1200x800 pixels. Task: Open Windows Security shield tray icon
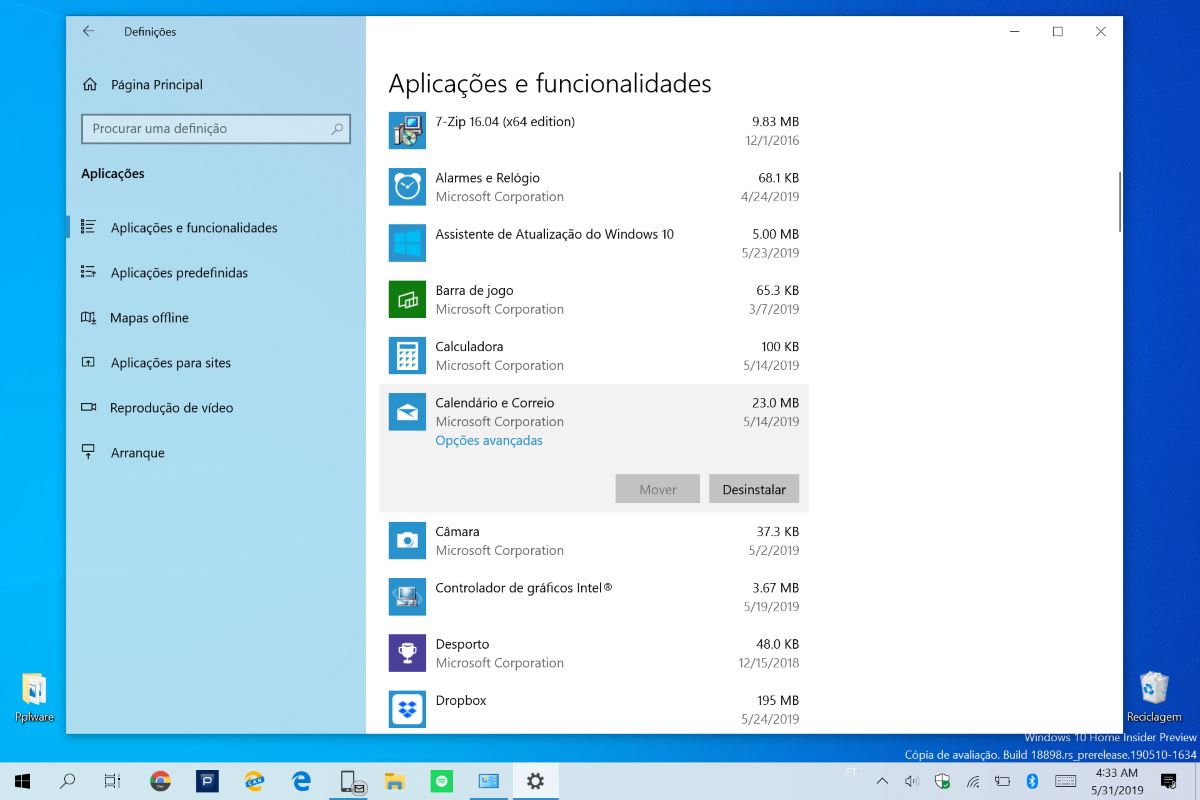tap(942, 781)
